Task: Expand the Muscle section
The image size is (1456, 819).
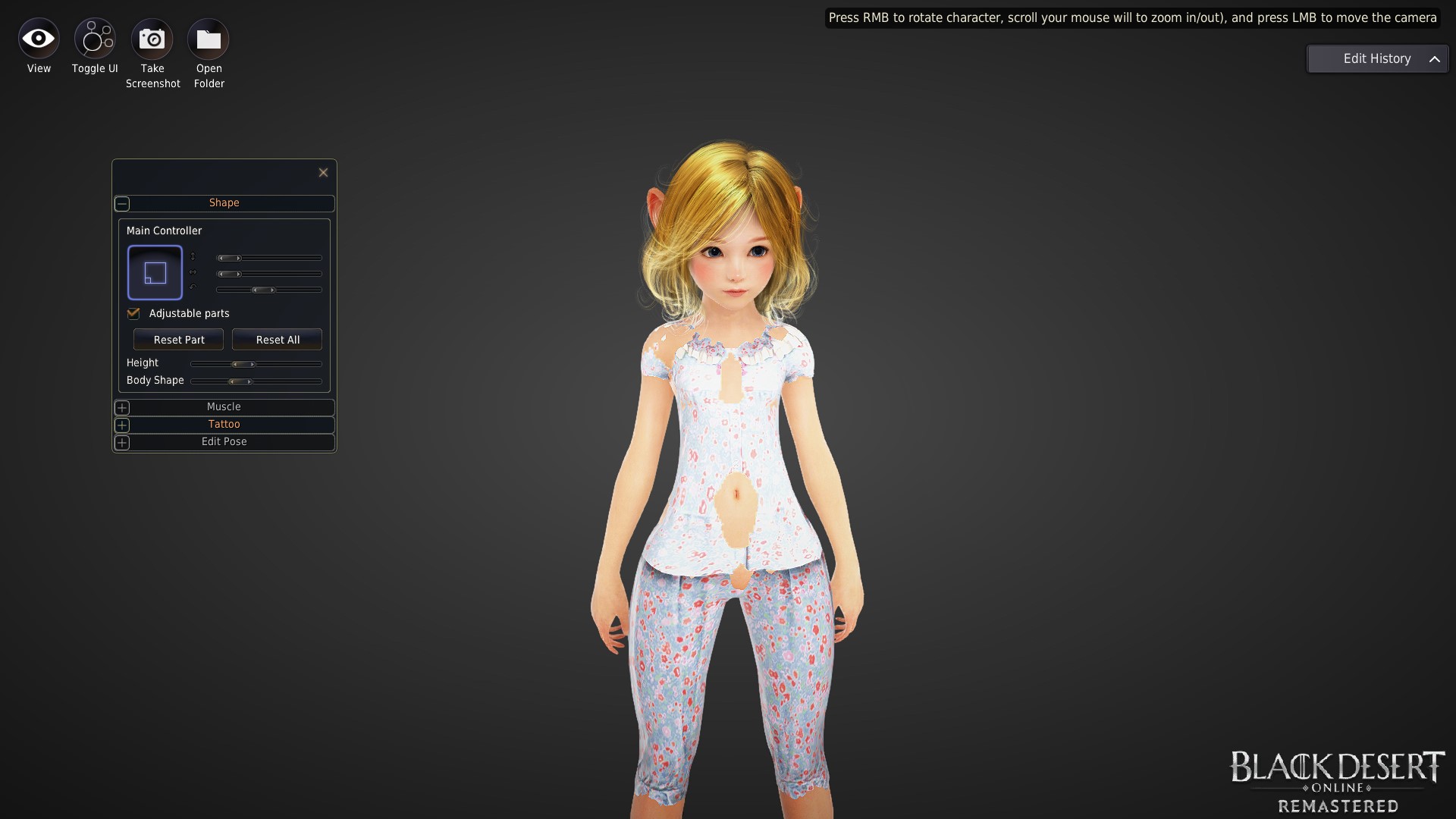Action: (122, 407)
